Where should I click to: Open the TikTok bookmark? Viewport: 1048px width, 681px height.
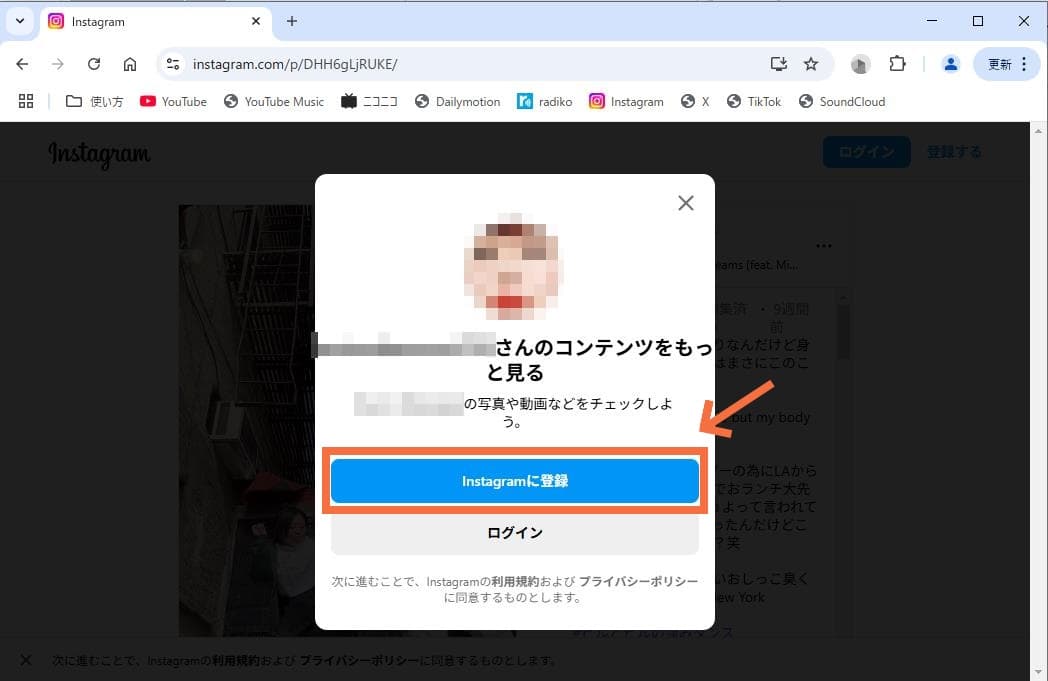coord(754,102)
